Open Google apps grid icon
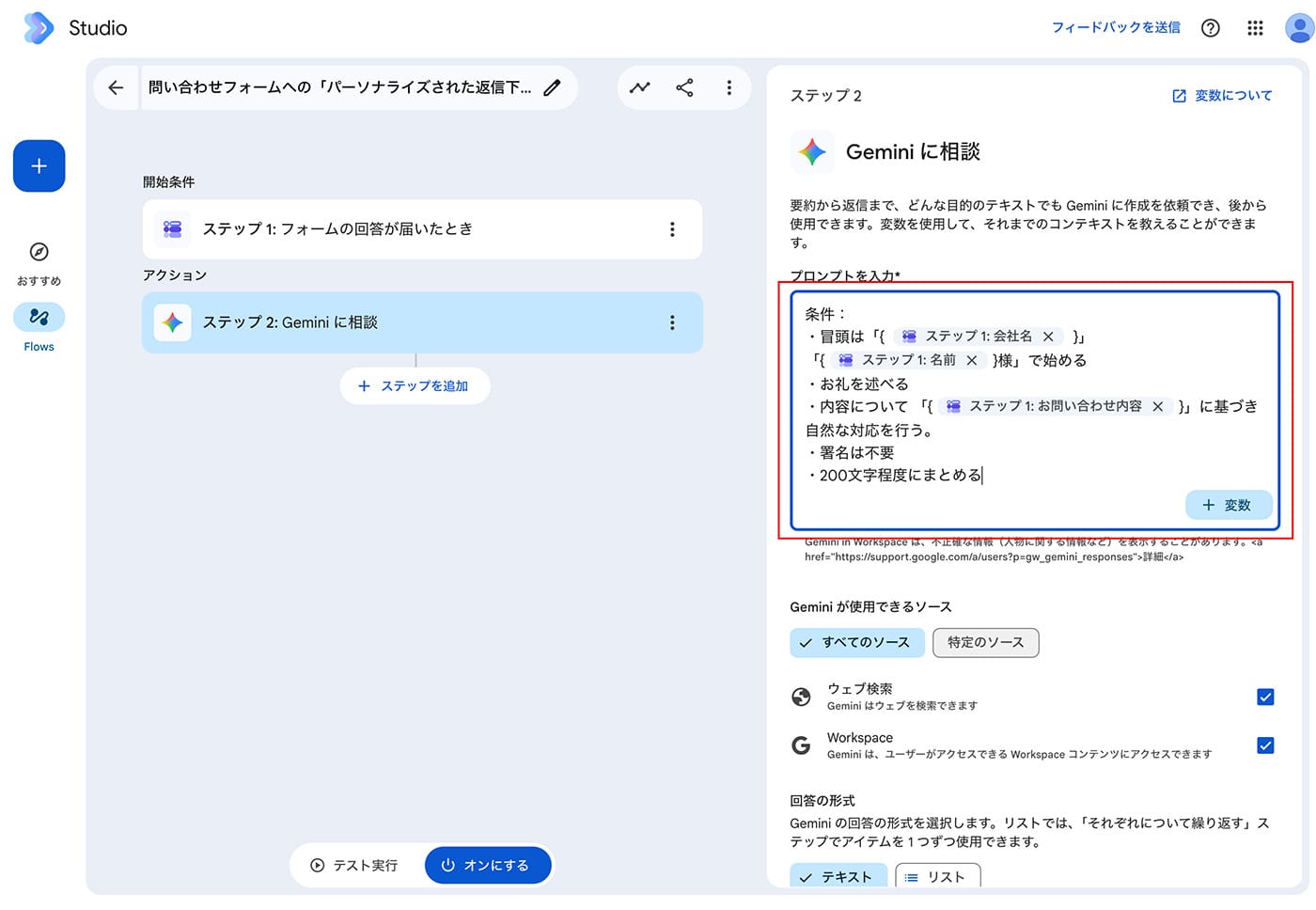The image size is (1316, 910). tap(1255, 28)
